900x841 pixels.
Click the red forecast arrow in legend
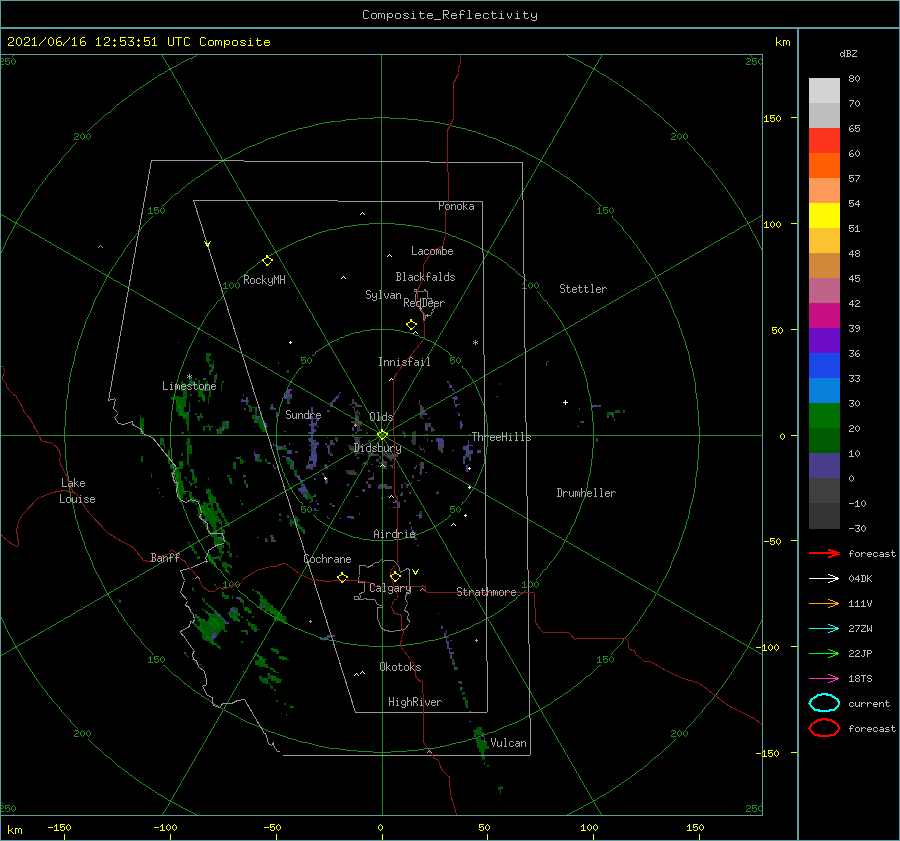(824, 553)
